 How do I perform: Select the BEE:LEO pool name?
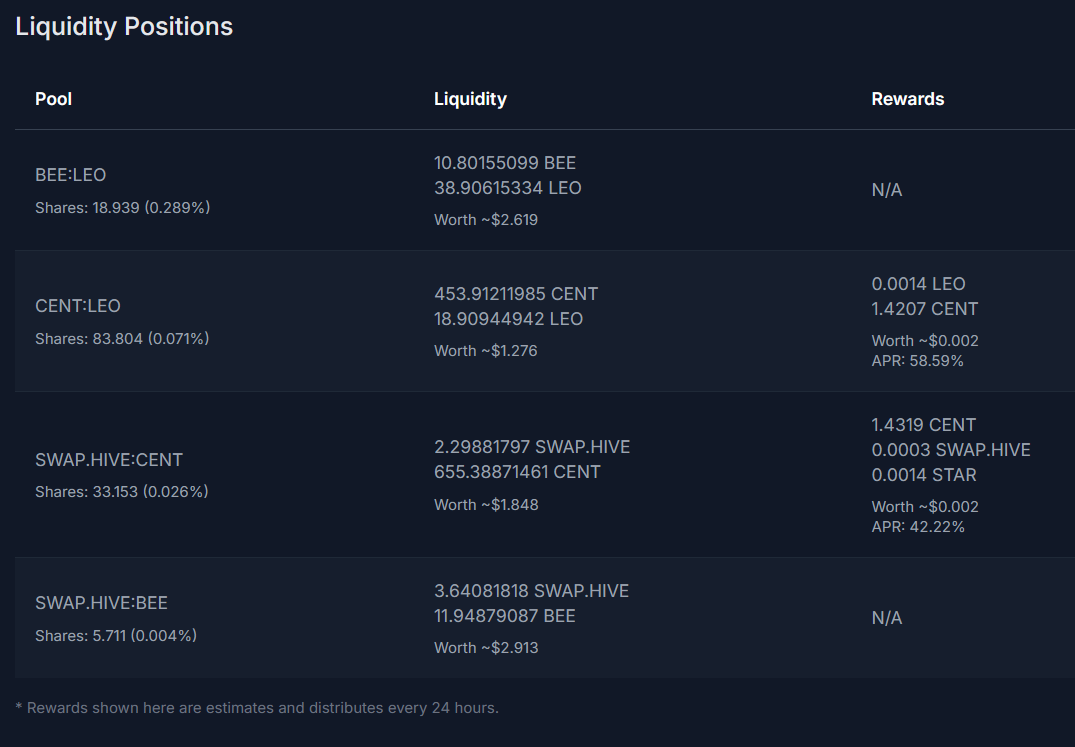click(71, 175)
